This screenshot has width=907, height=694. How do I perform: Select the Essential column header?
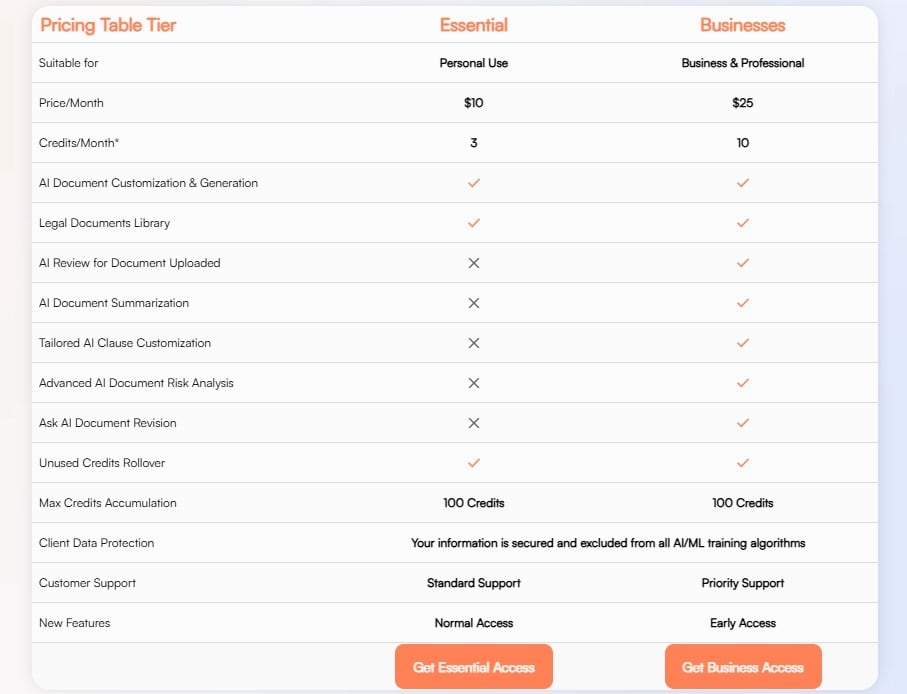pos(473,24)
